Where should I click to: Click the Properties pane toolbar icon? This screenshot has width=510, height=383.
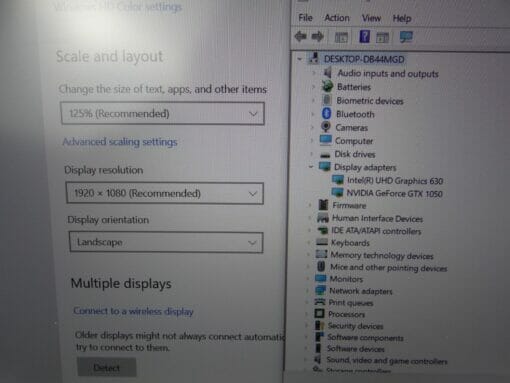(382, 37)
